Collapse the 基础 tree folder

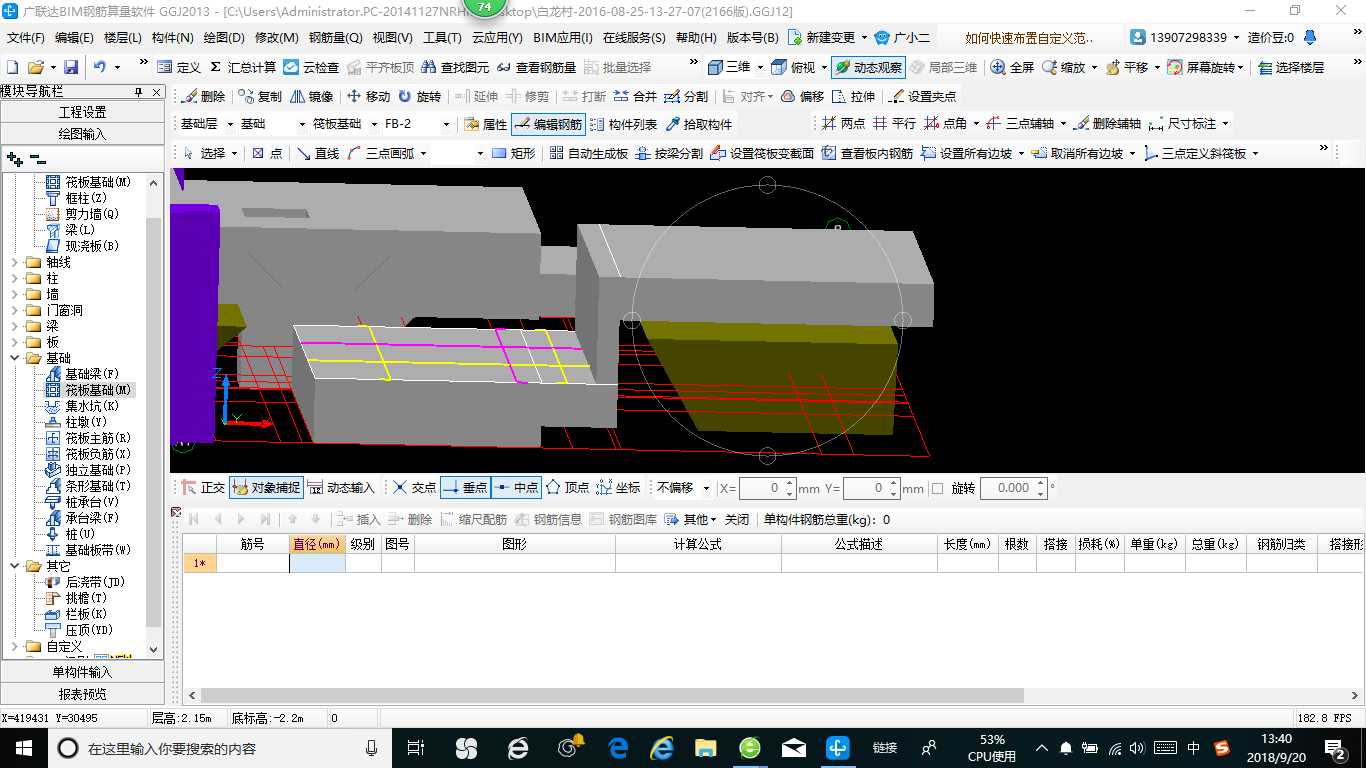(x=14, y=358)
